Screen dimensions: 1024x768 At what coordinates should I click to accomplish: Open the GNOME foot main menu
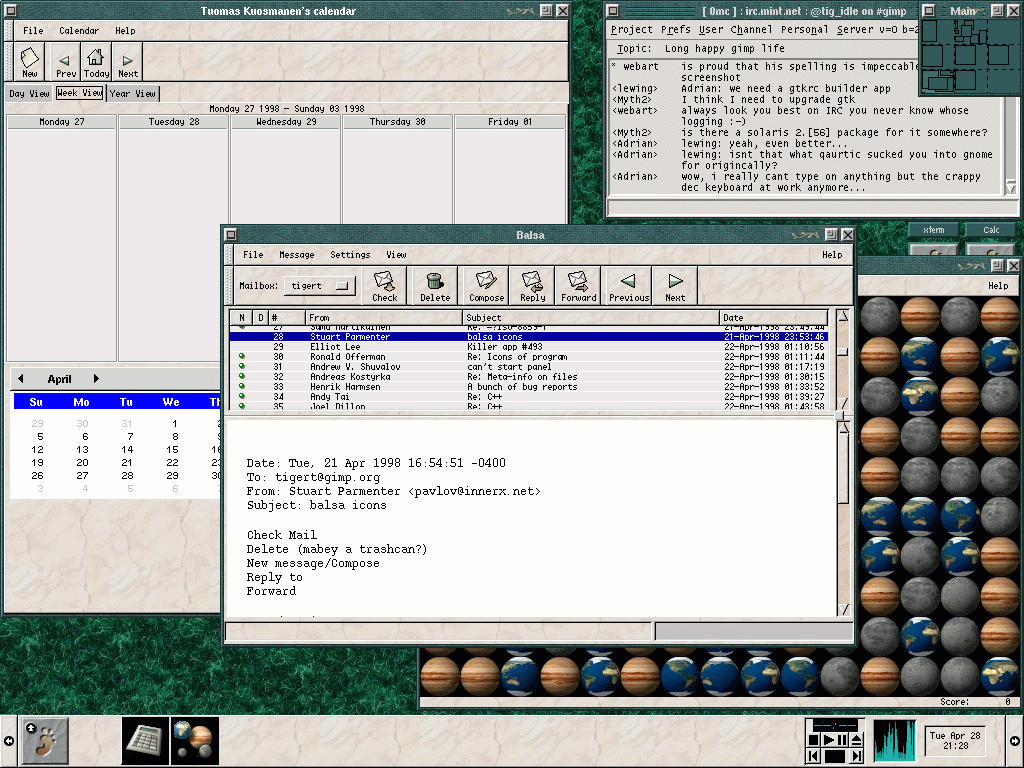44,741
